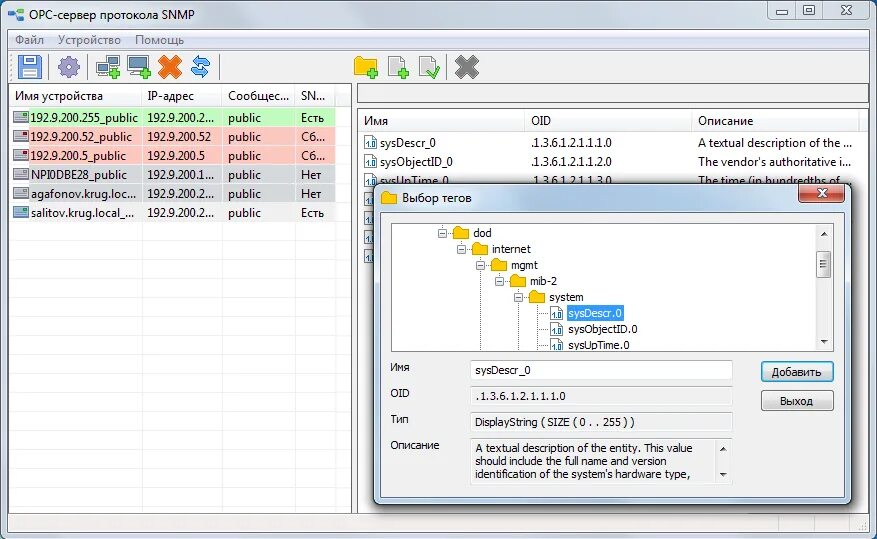
Task: Click sysDescr_0 name in tag list
Action: 407,143
